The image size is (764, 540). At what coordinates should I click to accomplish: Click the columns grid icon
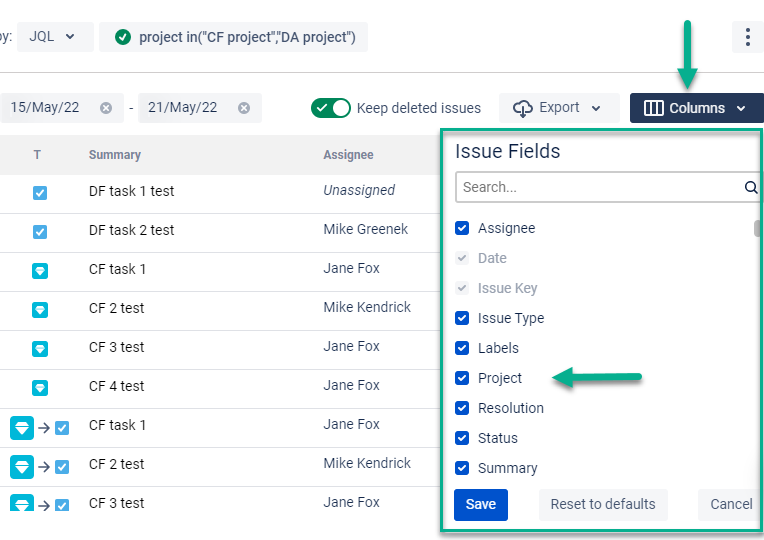pos(654,108)
